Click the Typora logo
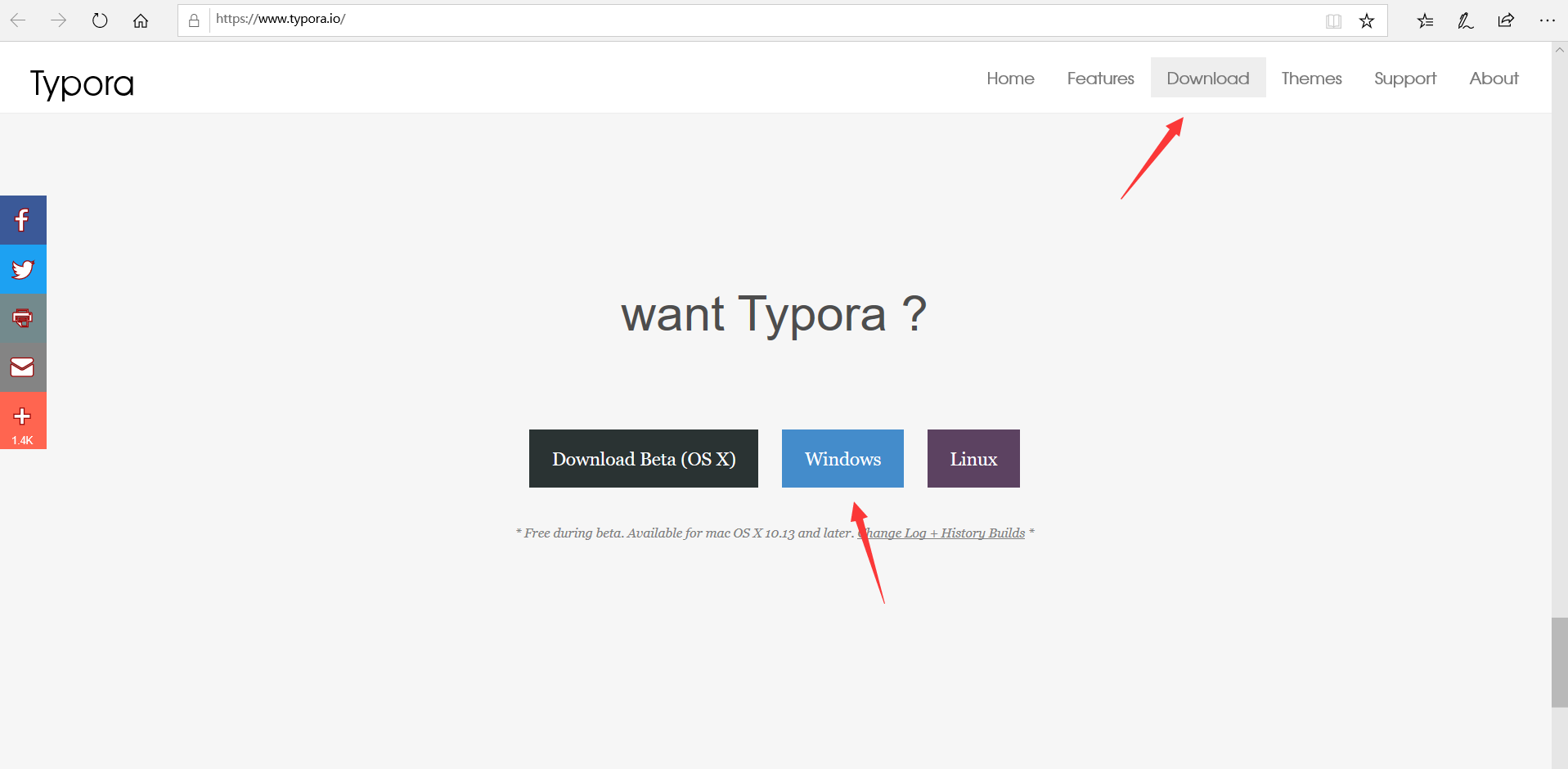 (x=82, y=83)
